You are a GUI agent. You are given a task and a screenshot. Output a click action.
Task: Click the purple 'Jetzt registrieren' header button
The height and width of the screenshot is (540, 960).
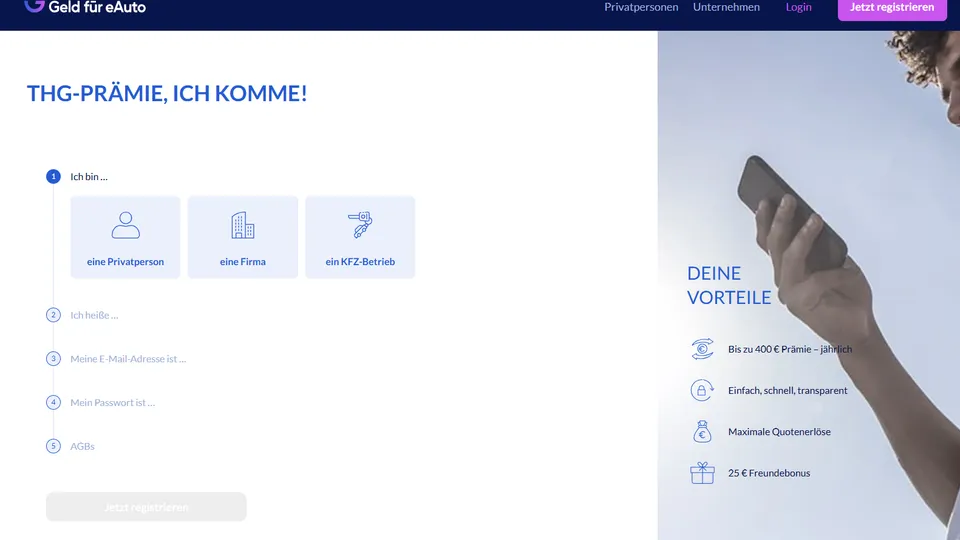pyautogui.click(x=892, y=9)
